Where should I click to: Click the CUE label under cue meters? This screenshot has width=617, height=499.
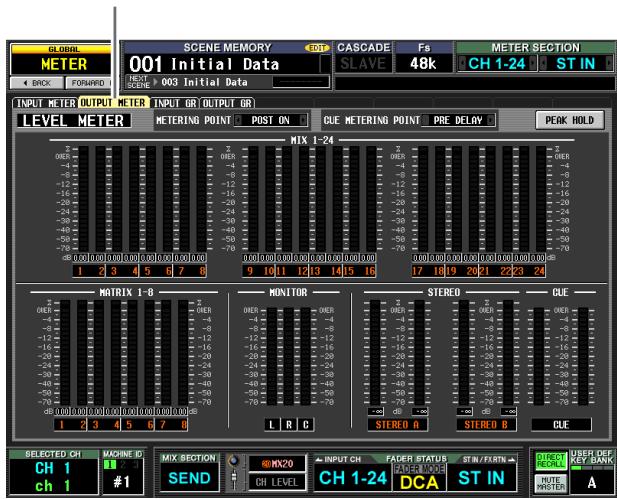coord(561,425)
